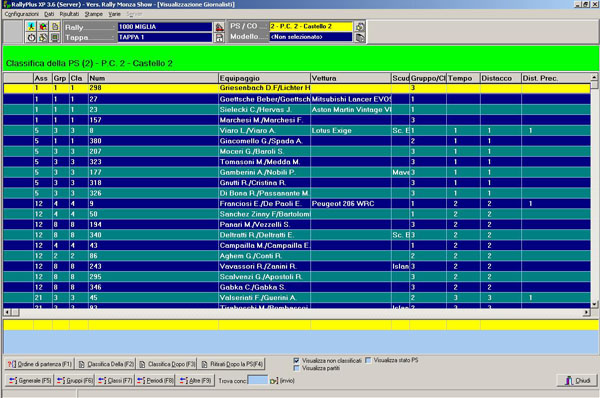The width and height of the screenshot is (600, 398).
Task: Select the Marchesi M./Marchesi F. row
Action: click(x=297, y=120)
